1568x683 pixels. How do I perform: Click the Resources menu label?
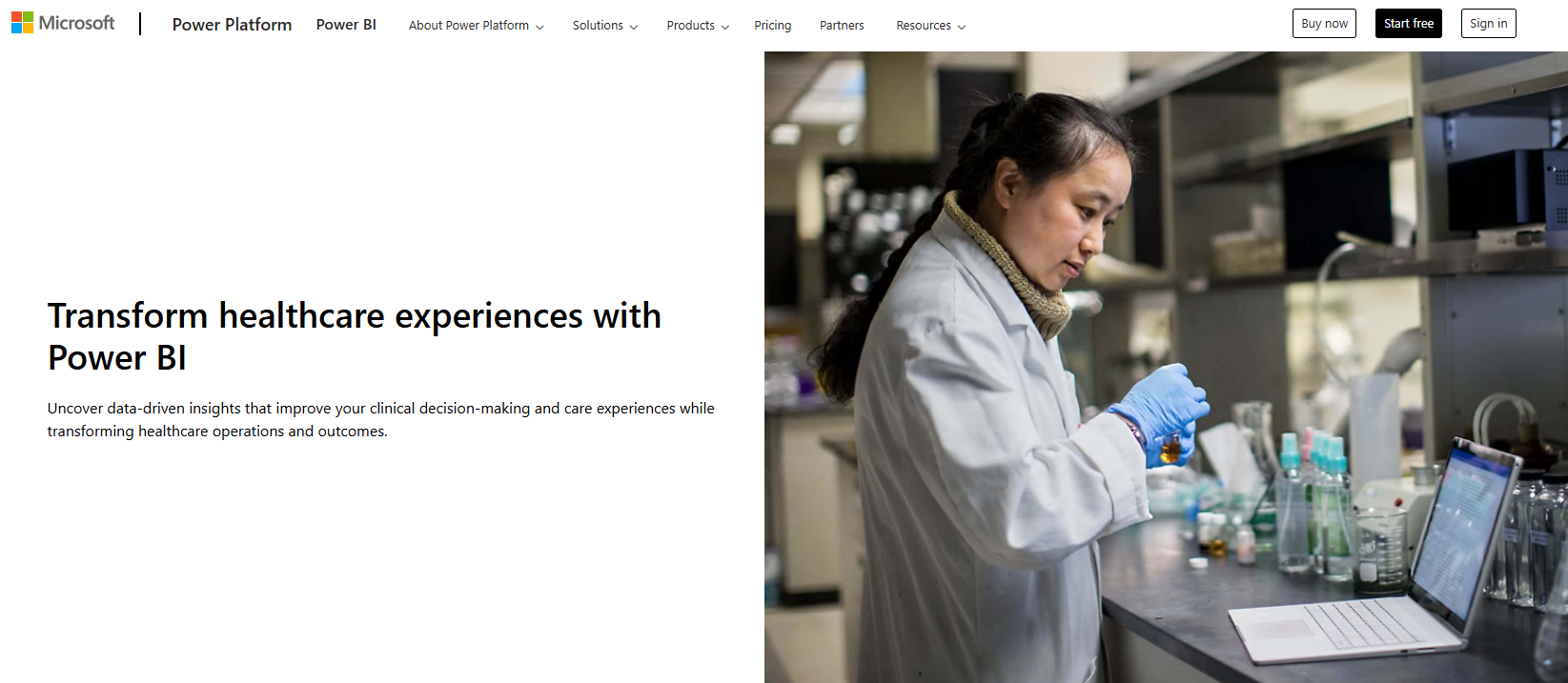pos(923,26)
